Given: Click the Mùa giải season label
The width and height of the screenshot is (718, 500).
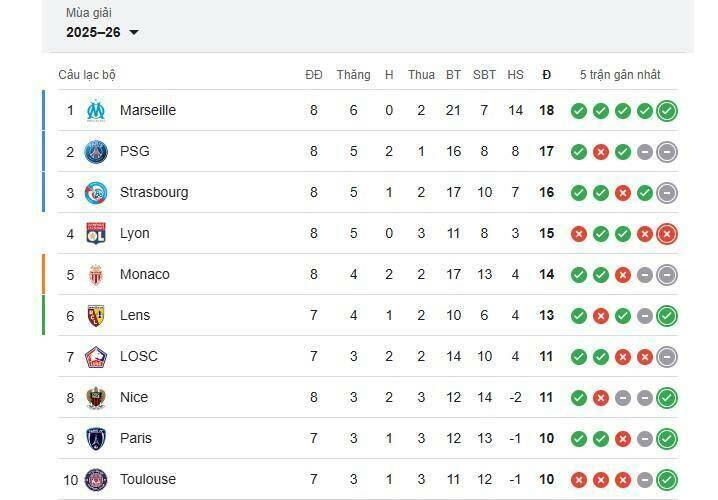Looking at the screenshot, I should (x=89, y=13).
